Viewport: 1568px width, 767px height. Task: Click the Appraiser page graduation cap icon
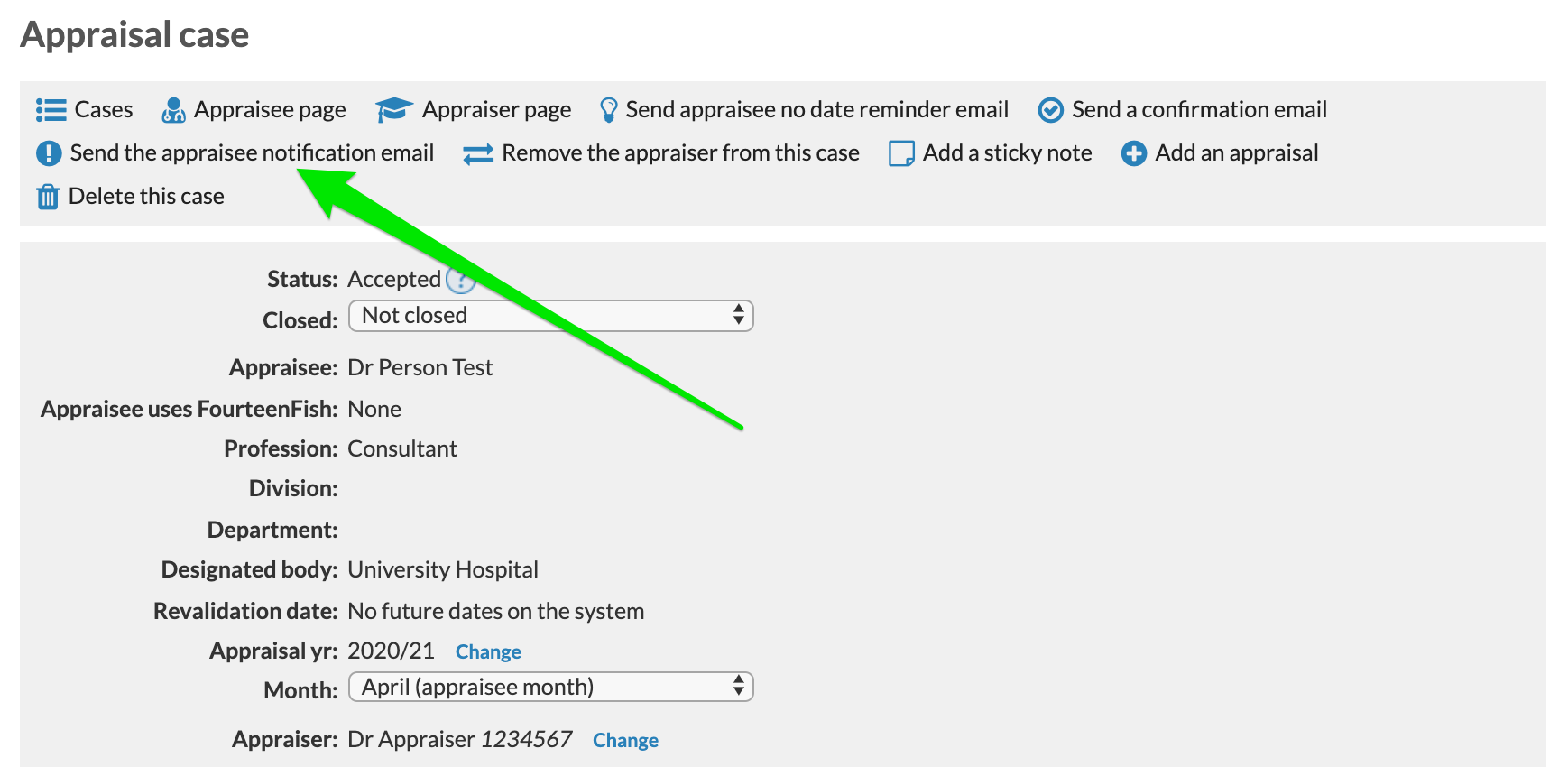point(394,110)
